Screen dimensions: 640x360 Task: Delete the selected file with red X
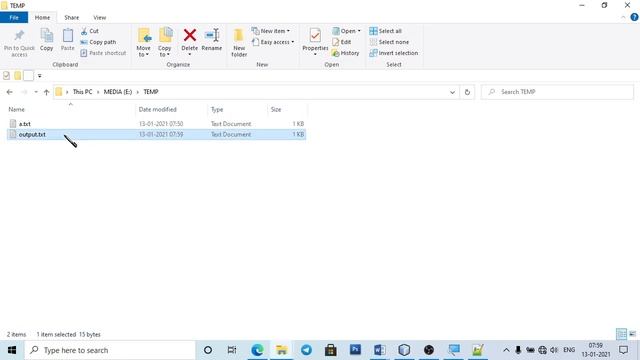click(x=189, y=42)
